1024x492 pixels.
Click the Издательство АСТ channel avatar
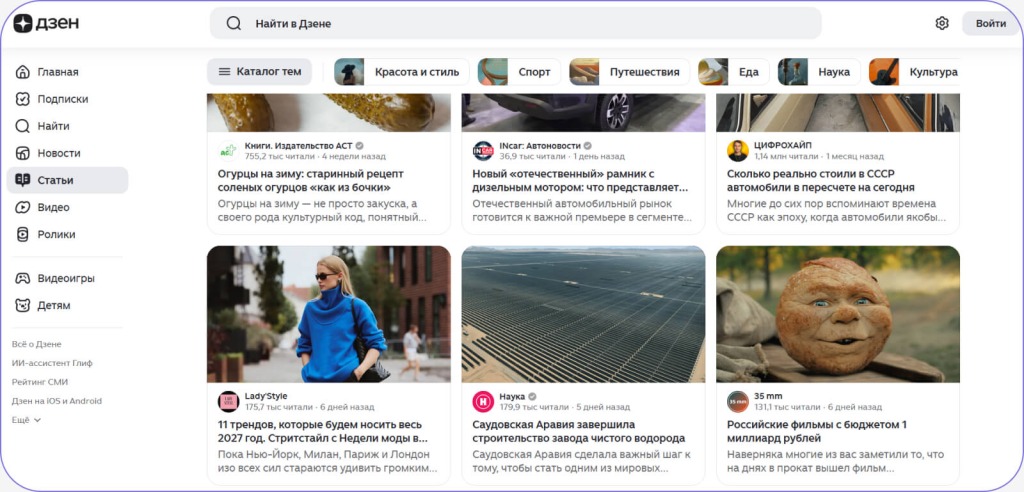click(229, 151)
